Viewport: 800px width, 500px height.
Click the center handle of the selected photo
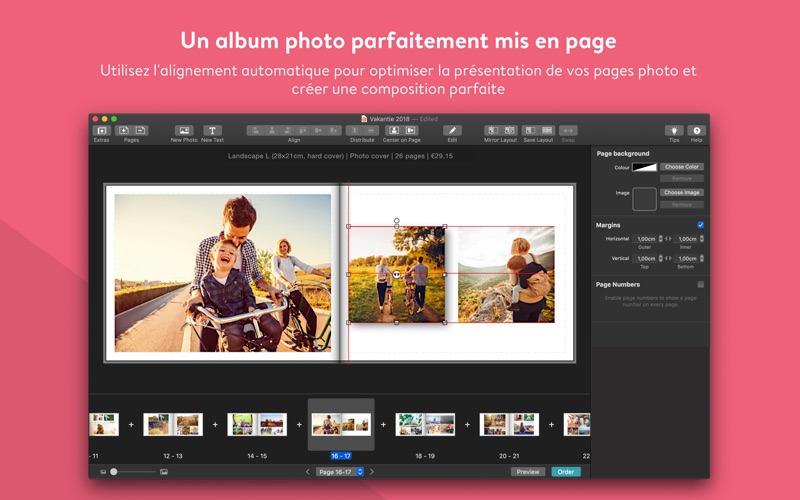396,274
